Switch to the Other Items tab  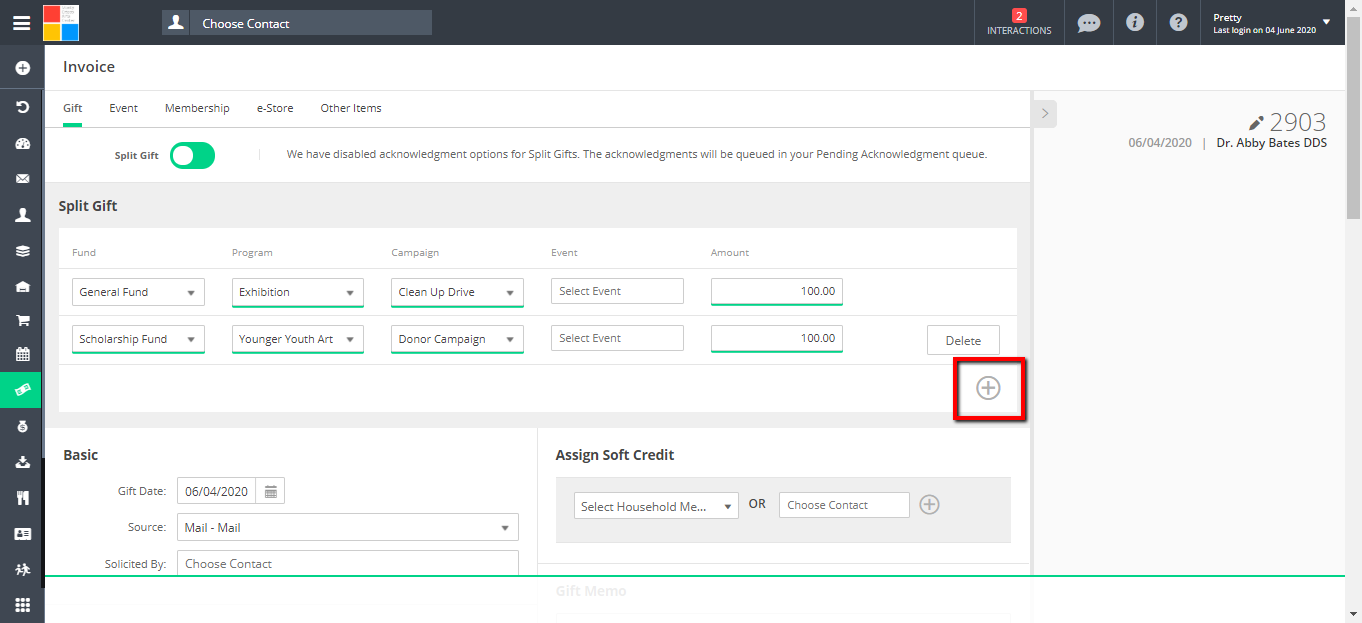click(x=351, y=108)
